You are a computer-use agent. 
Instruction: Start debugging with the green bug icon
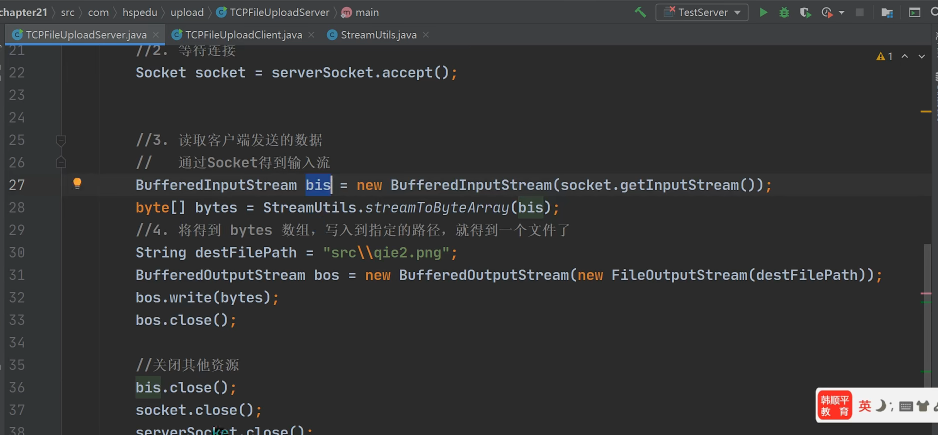click(784, 12)
